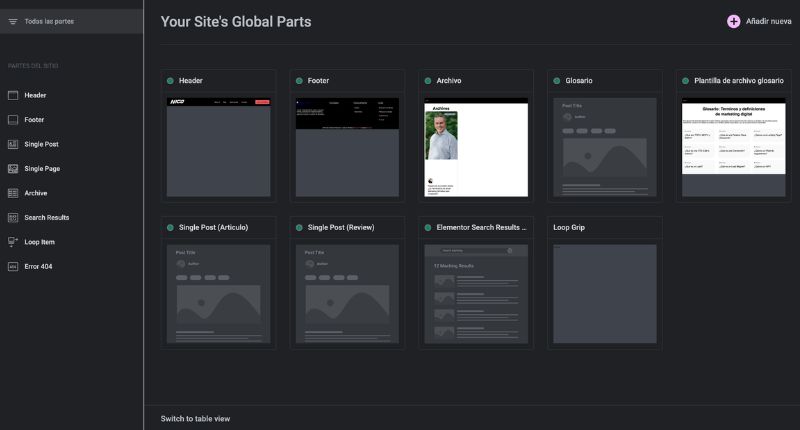
Task: Click the Header icon in sidebar
Action: click(13, 95)
